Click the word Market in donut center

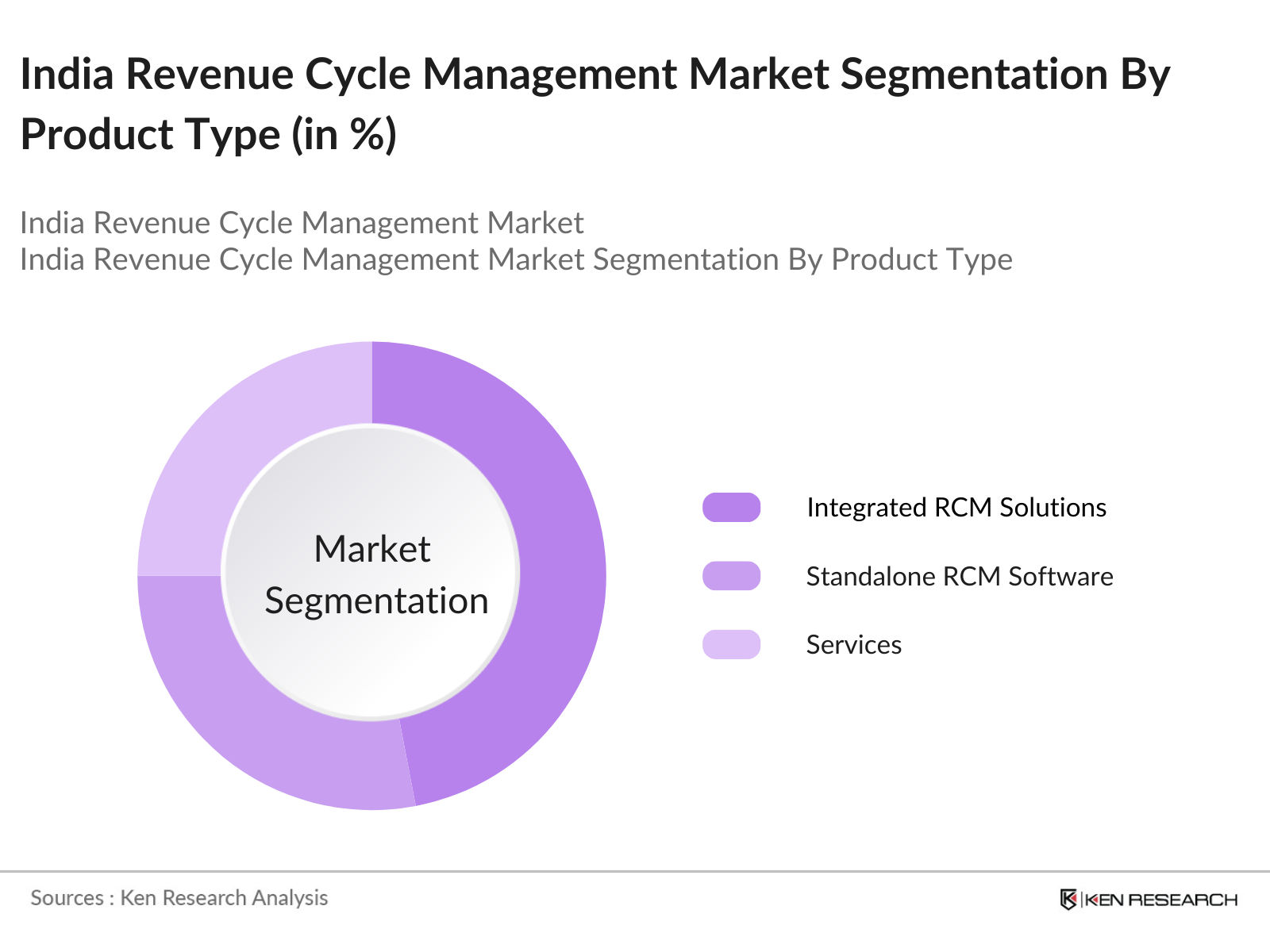point(371,549)
